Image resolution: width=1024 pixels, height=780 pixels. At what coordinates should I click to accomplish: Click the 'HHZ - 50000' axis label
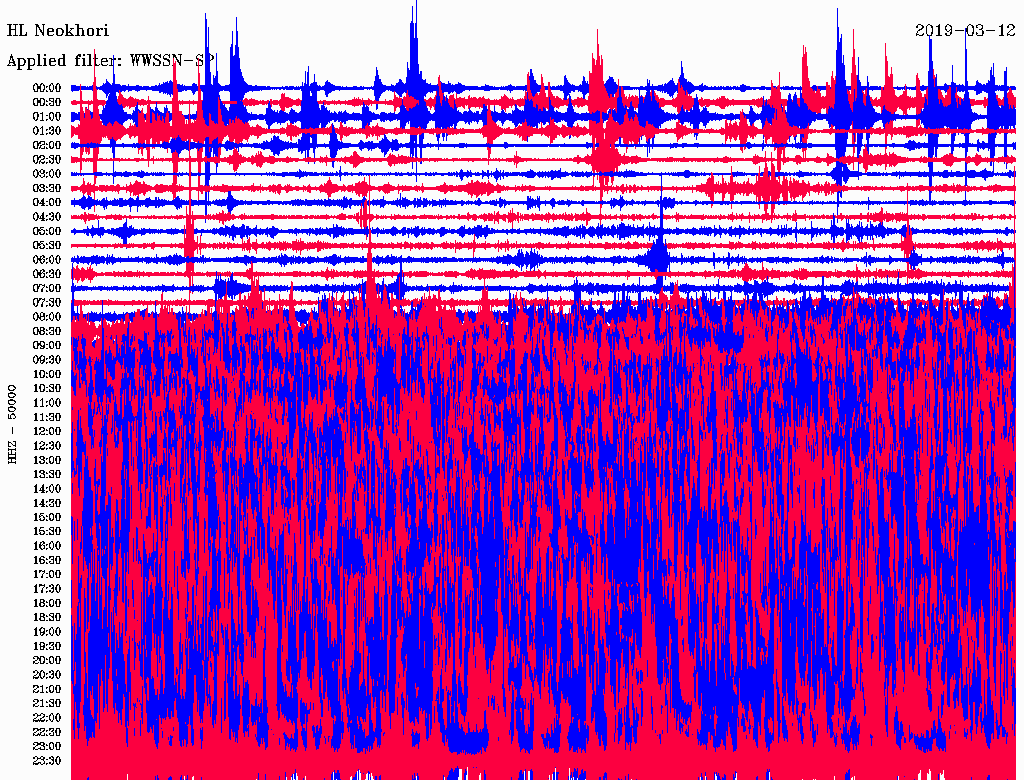(12, 424)
